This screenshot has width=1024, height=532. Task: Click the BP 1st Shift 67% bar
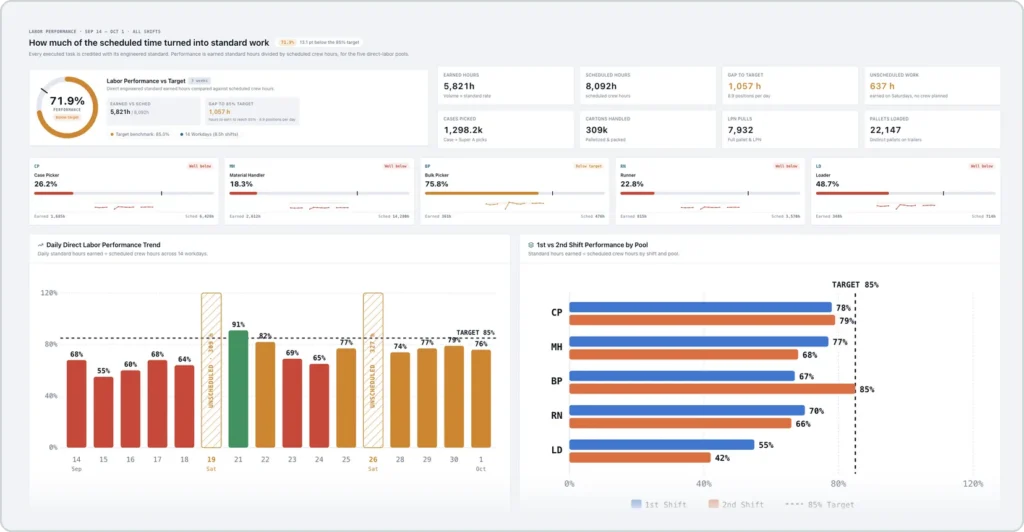click(x=682, y=376)
